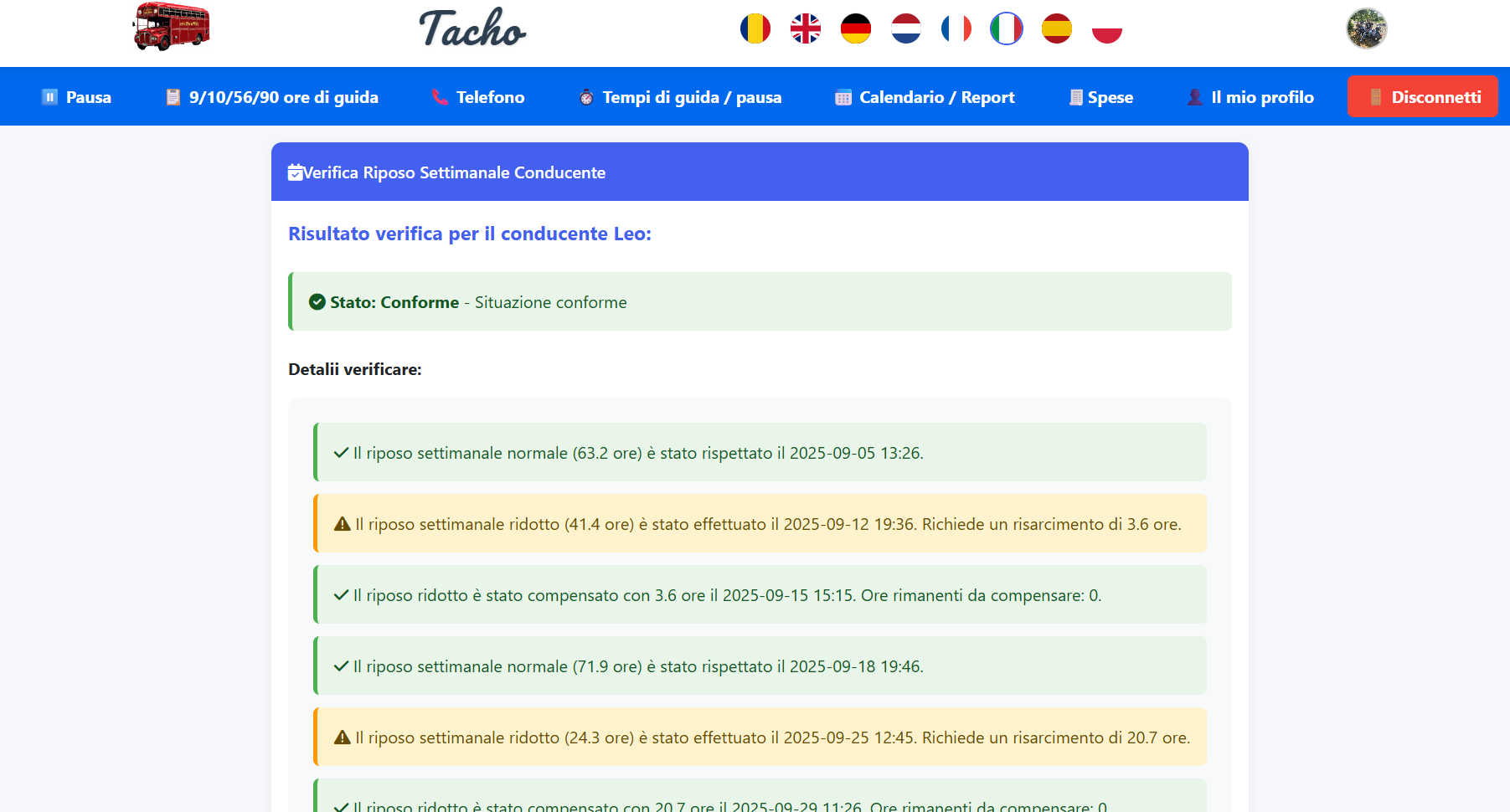The width and height of the screenshot is (1510, 812).
Task: Choose the German flag language
Action: coord(855,29)
